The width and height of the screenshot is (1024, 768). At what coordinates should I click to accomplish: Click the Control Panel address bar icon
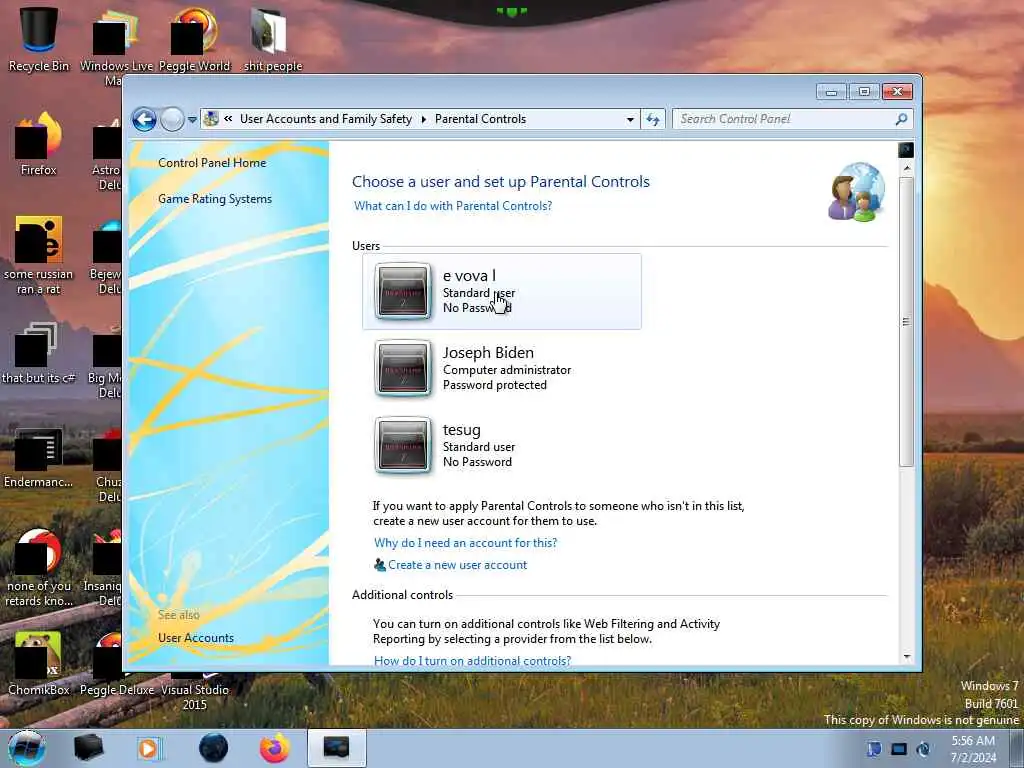click(x=211, y=119)
